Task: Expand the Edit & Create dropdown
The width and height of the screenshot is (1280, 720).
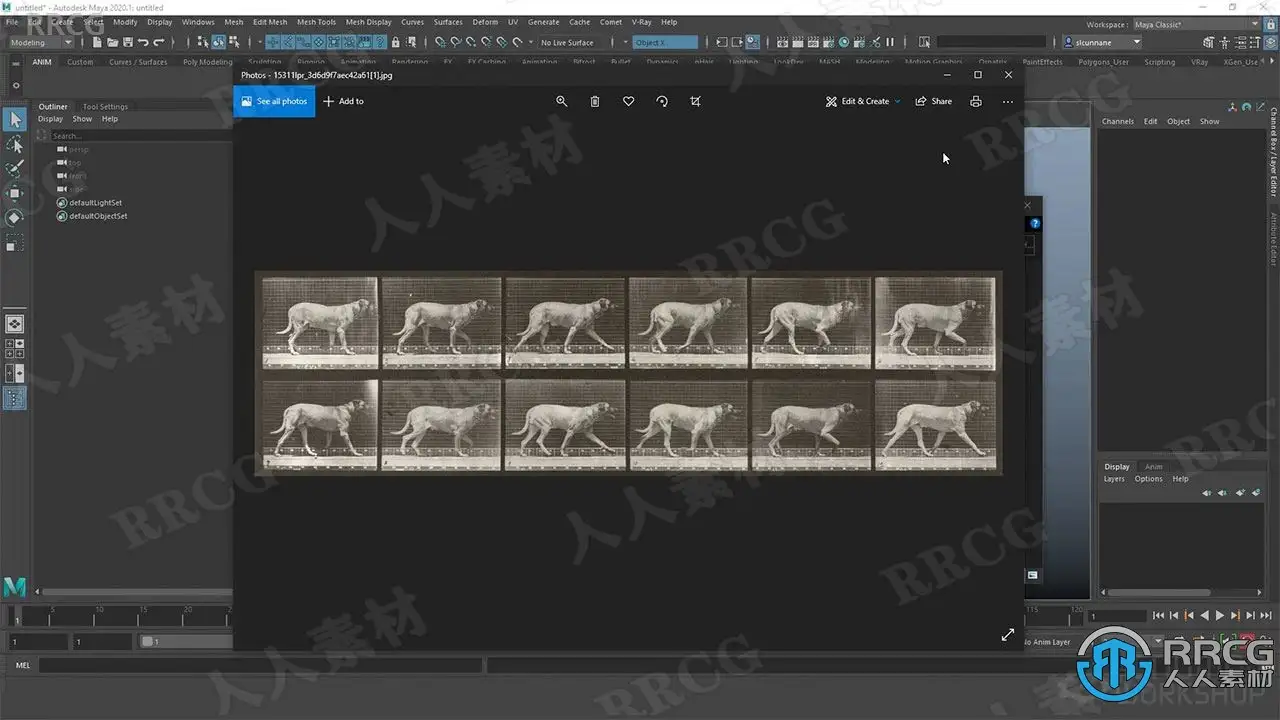Action: [863, 101]
